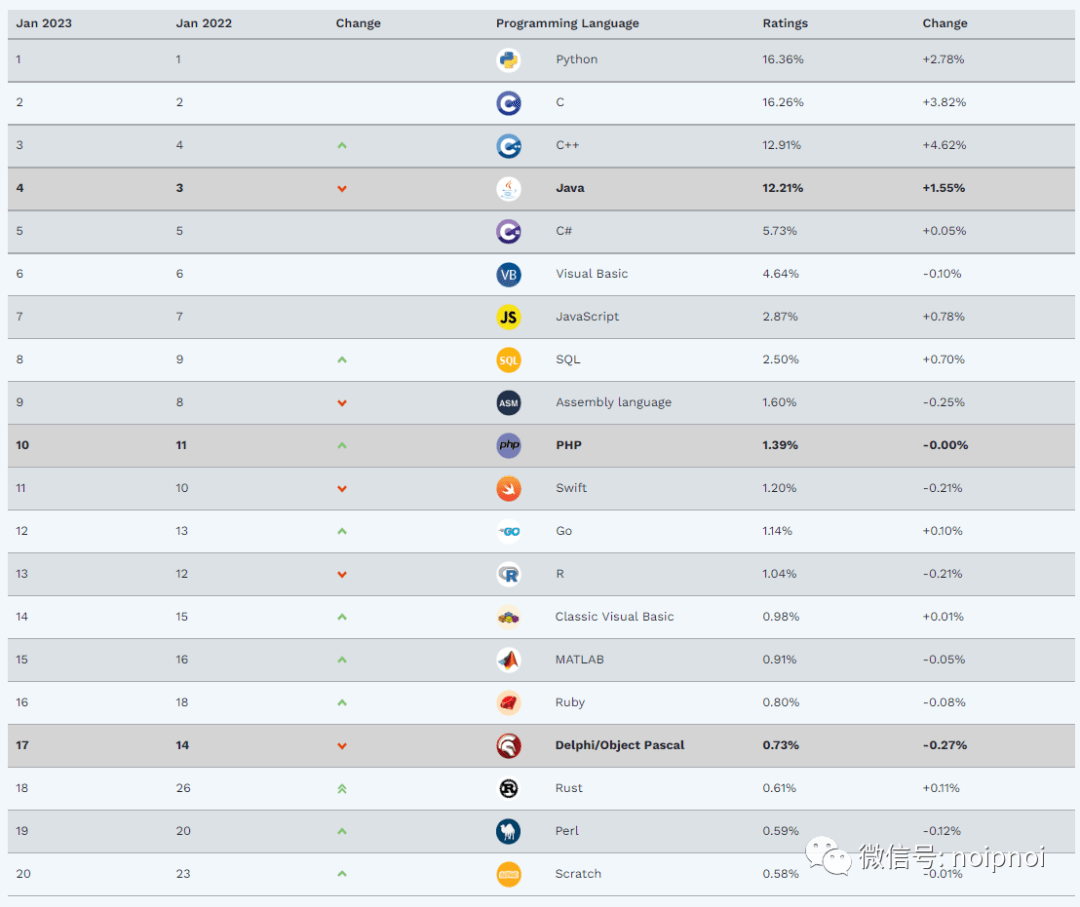Image resolution: width=1080 pixels, height=907 pixels.
Task: Click the Perl camel icon
Action: point(509,831)
